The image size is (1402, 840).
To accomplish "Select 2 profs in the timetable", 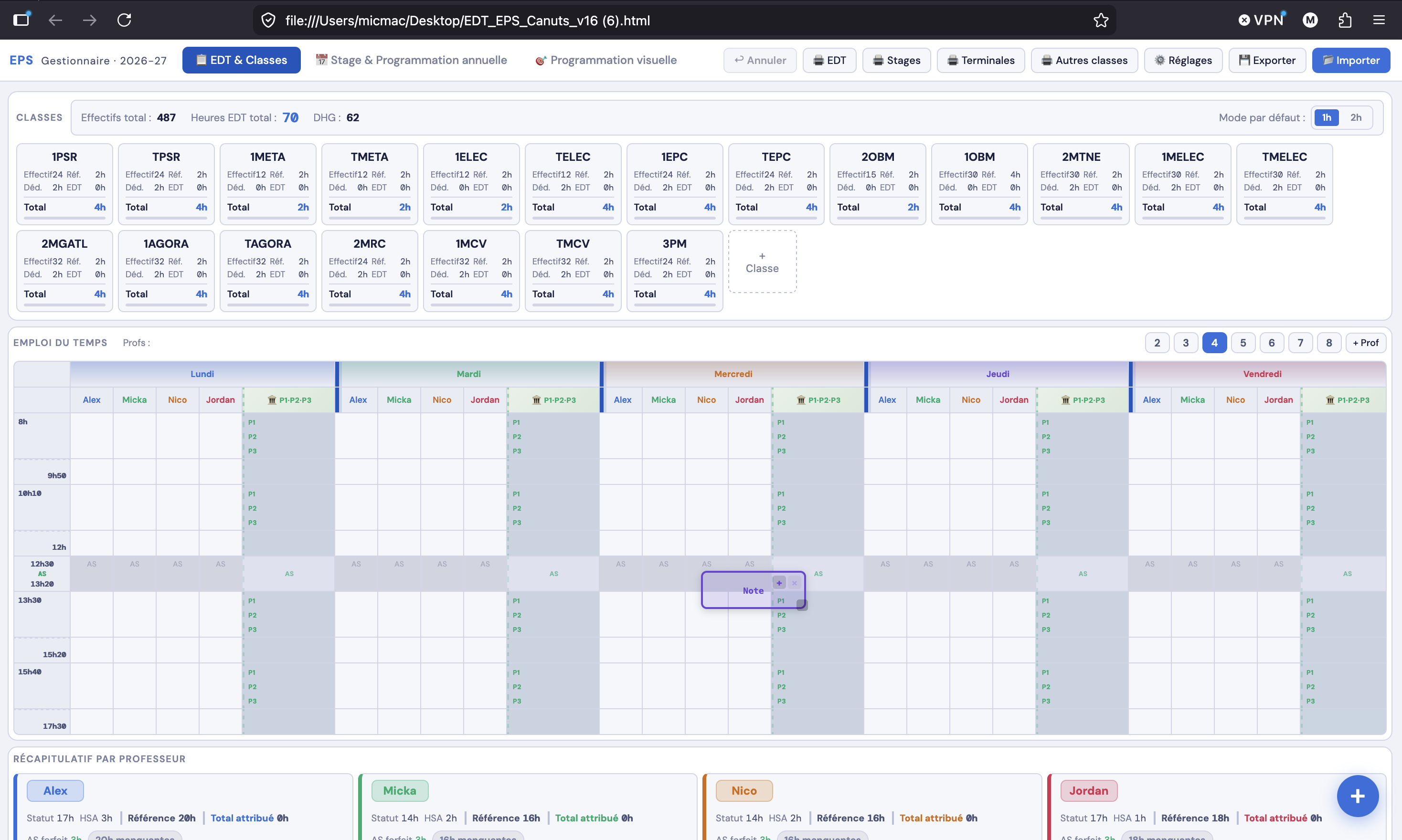I will pyautogui.click(x=1158, y=343).
